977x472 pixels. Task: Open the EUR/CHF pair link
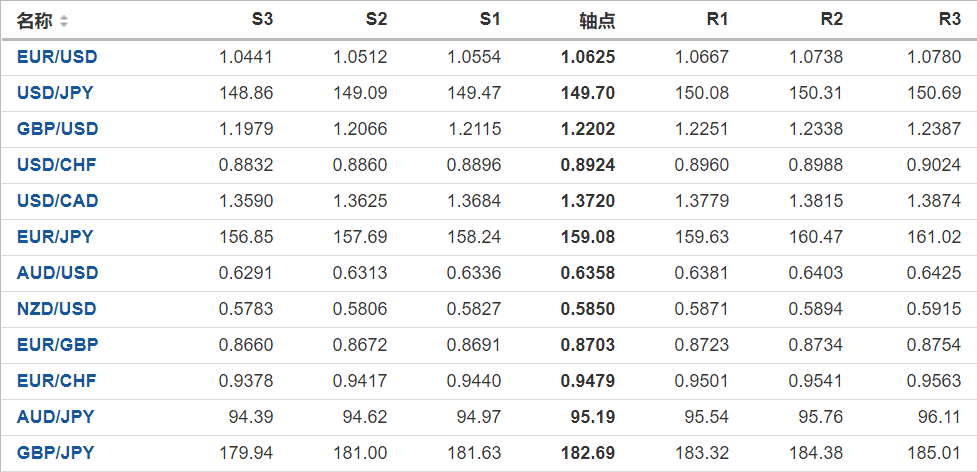point(57,381)
